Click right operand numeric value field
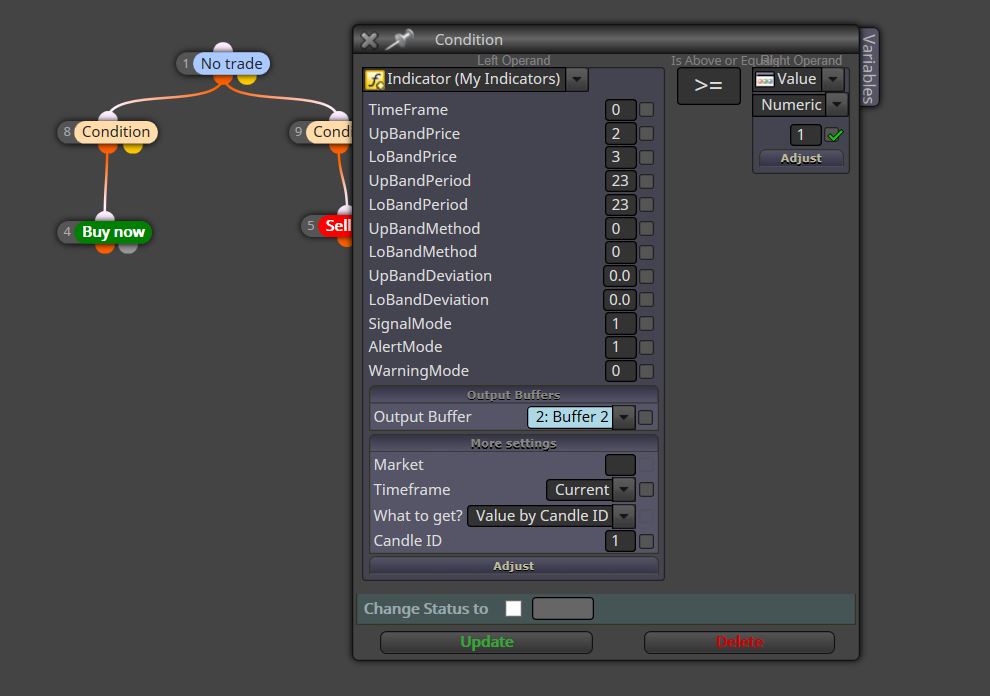 tap(806, 135)
